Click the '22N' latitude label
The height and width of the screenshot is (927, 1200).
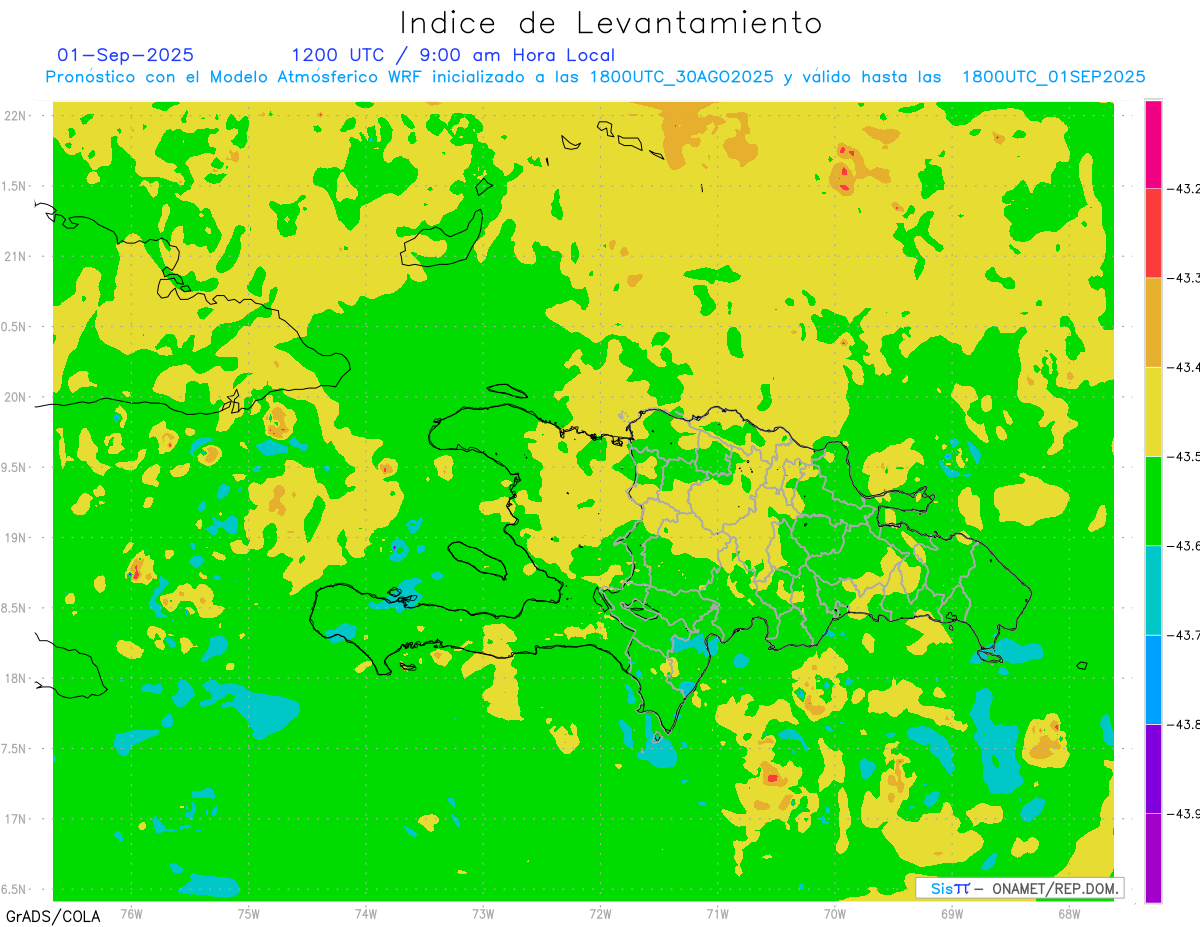(x=14, y=115)
